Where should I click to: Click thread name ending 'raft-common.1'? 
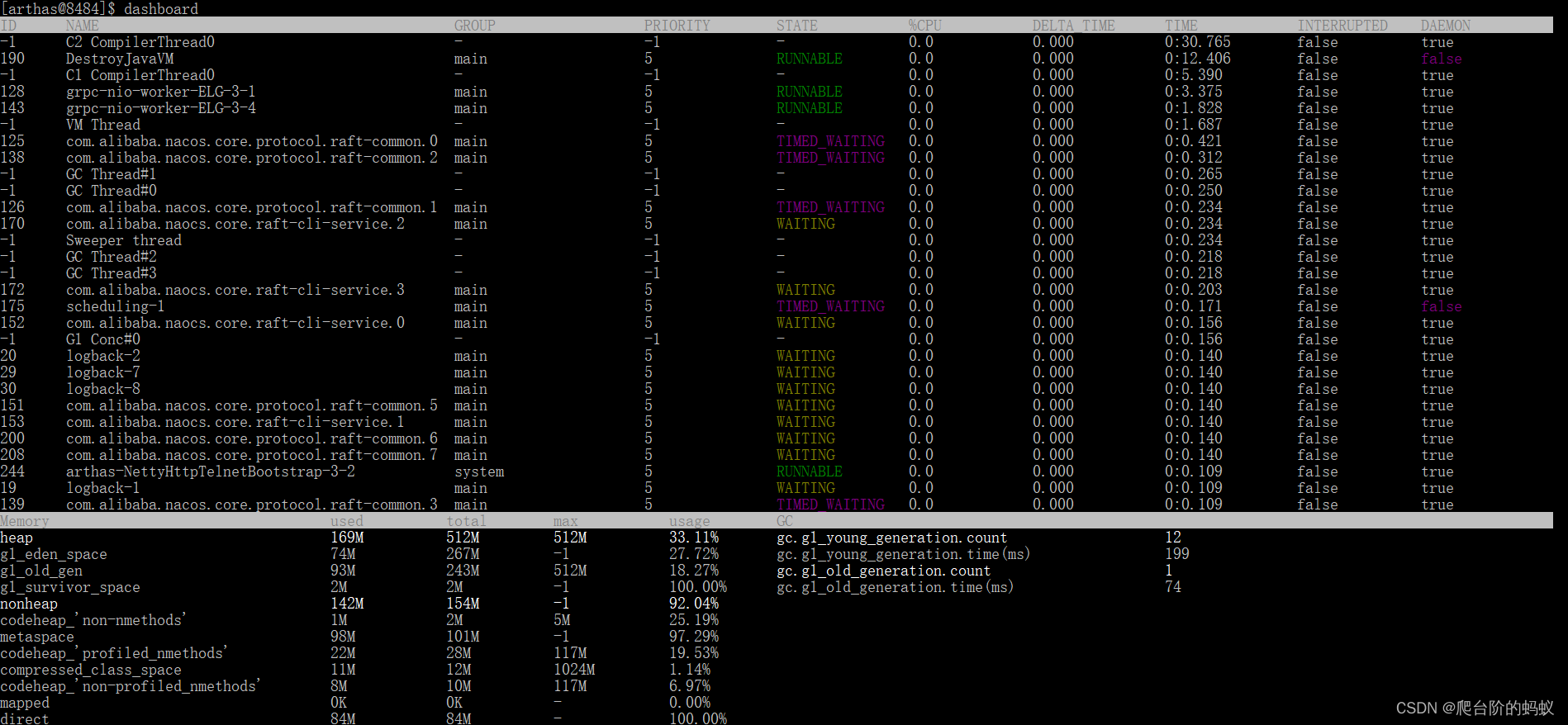pos(252,207)
